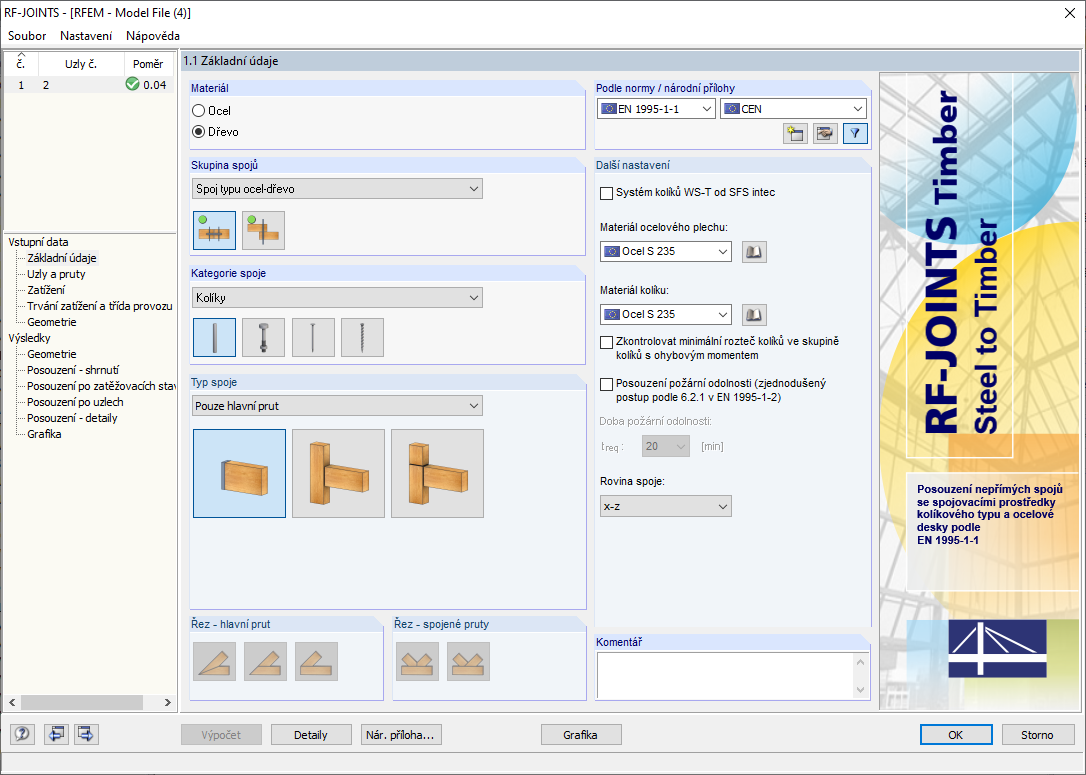Click first connected members cut icon

417,661
